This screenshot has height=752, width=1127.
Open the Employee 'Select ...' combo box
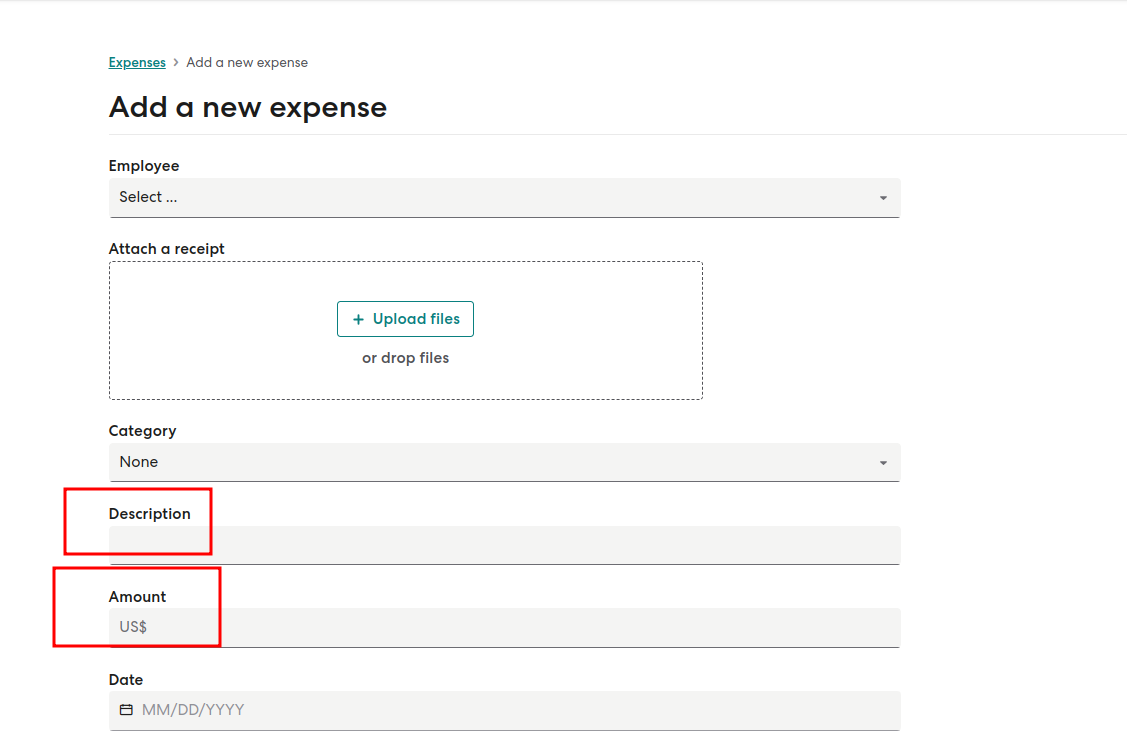point(505,198)
